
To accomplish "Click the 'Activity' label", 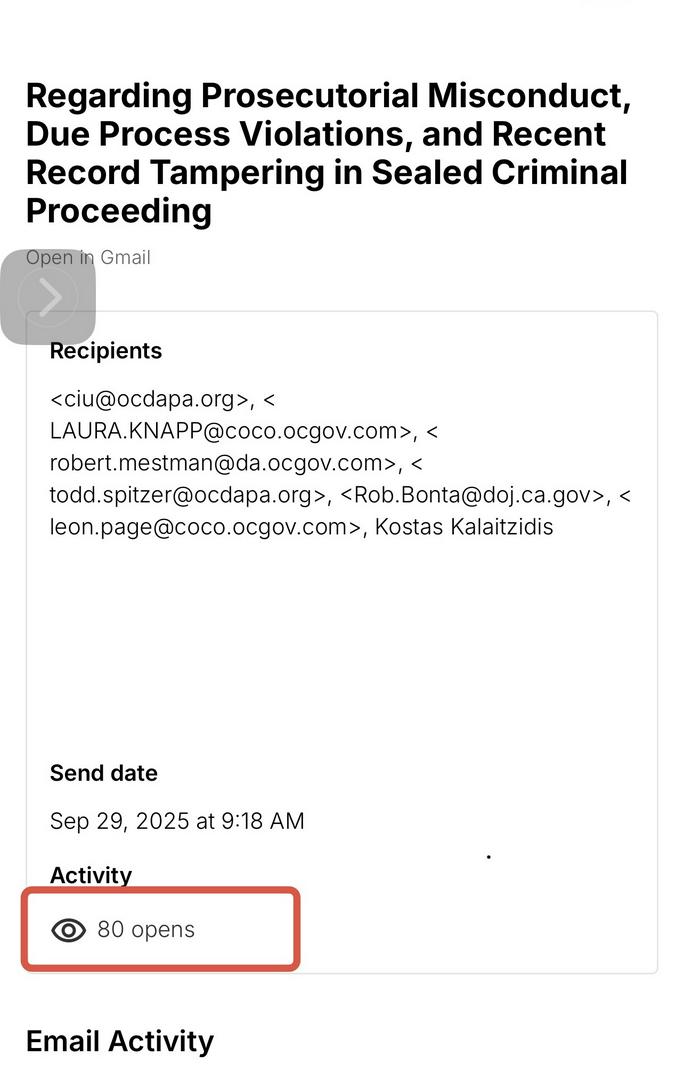I will [x=91, y=875].
